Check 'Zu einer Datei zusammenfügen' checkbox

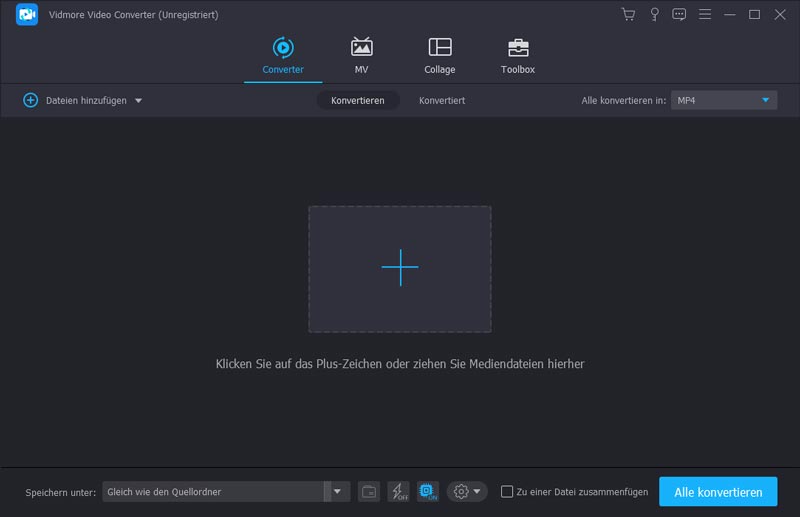(507, 492)
